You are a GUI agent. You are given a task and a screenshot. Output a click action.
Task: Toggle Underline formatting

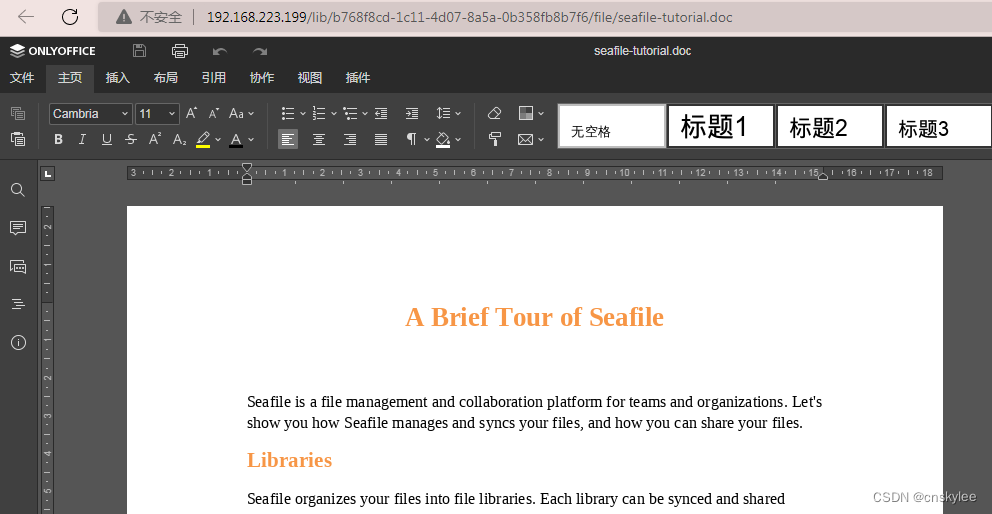coord(107,139)
